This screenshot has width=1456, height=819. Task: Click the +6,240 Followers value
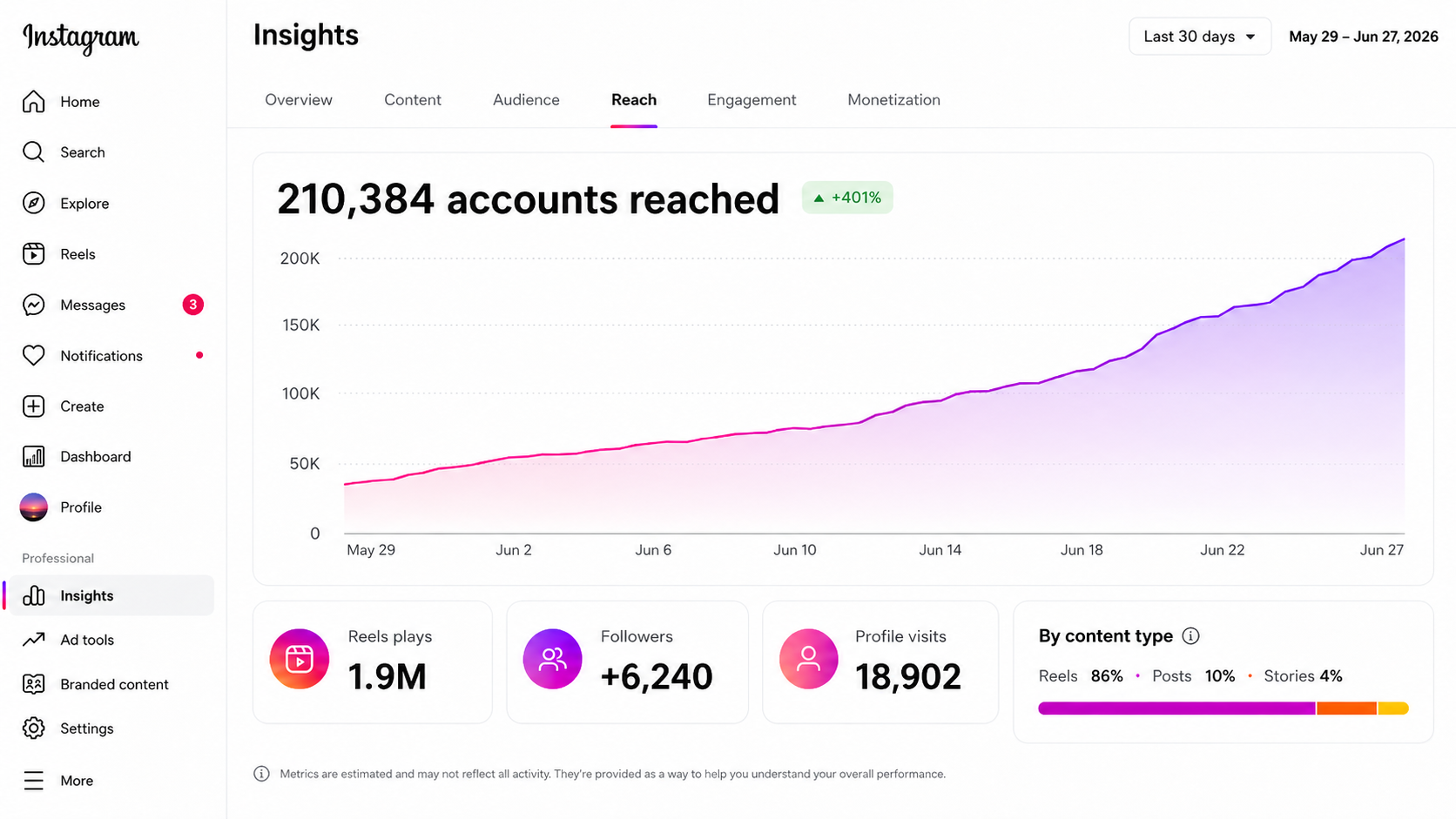point(657,676)
